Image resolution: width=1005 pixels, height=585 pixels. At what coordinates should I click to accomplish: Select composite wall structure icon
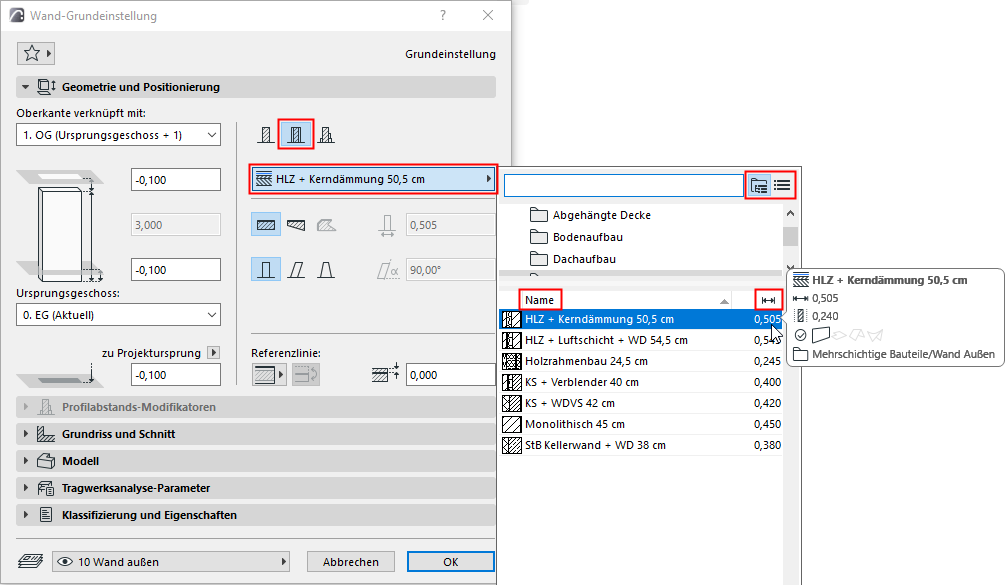coord(295,135)
